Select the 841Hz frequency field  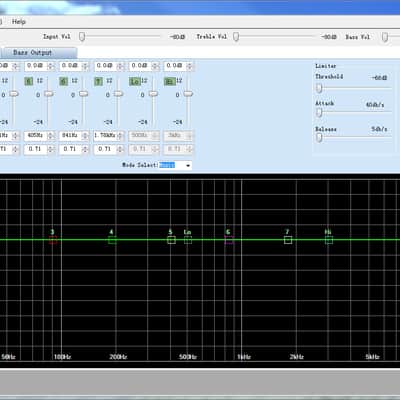click(x=71, y=136)
